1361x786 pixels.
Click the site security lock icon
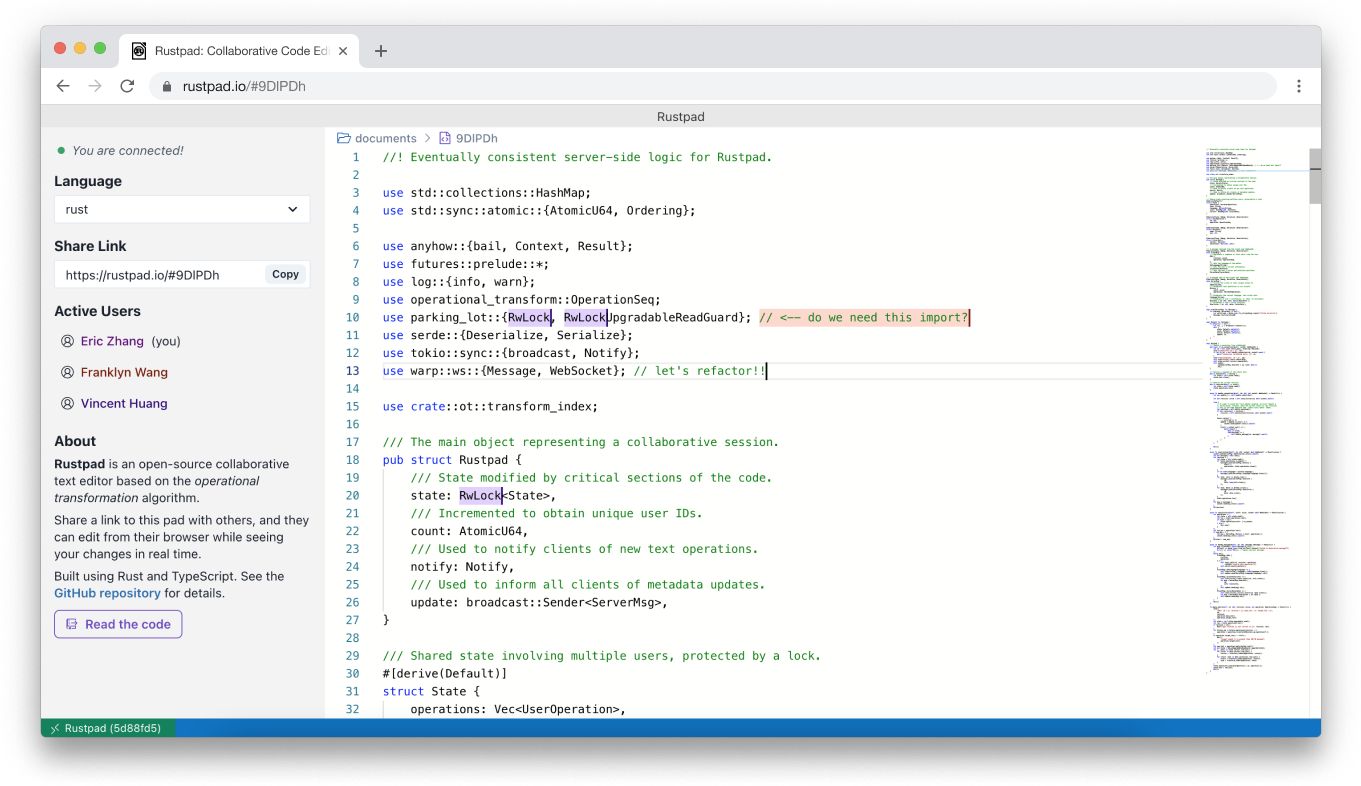tap(166, 86)
